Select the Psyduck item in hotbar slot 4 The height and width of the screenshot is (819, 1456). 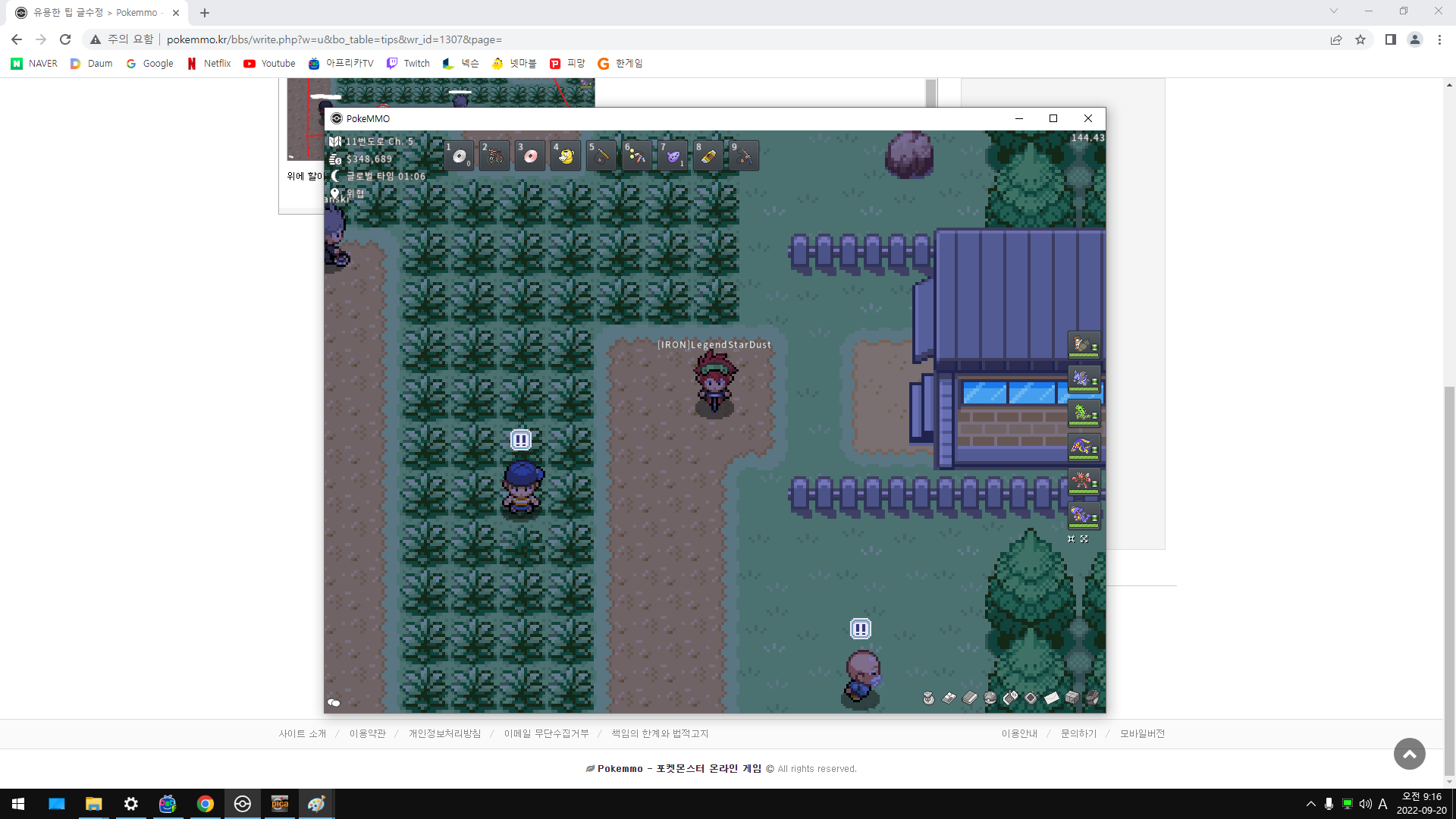(566, 156)
